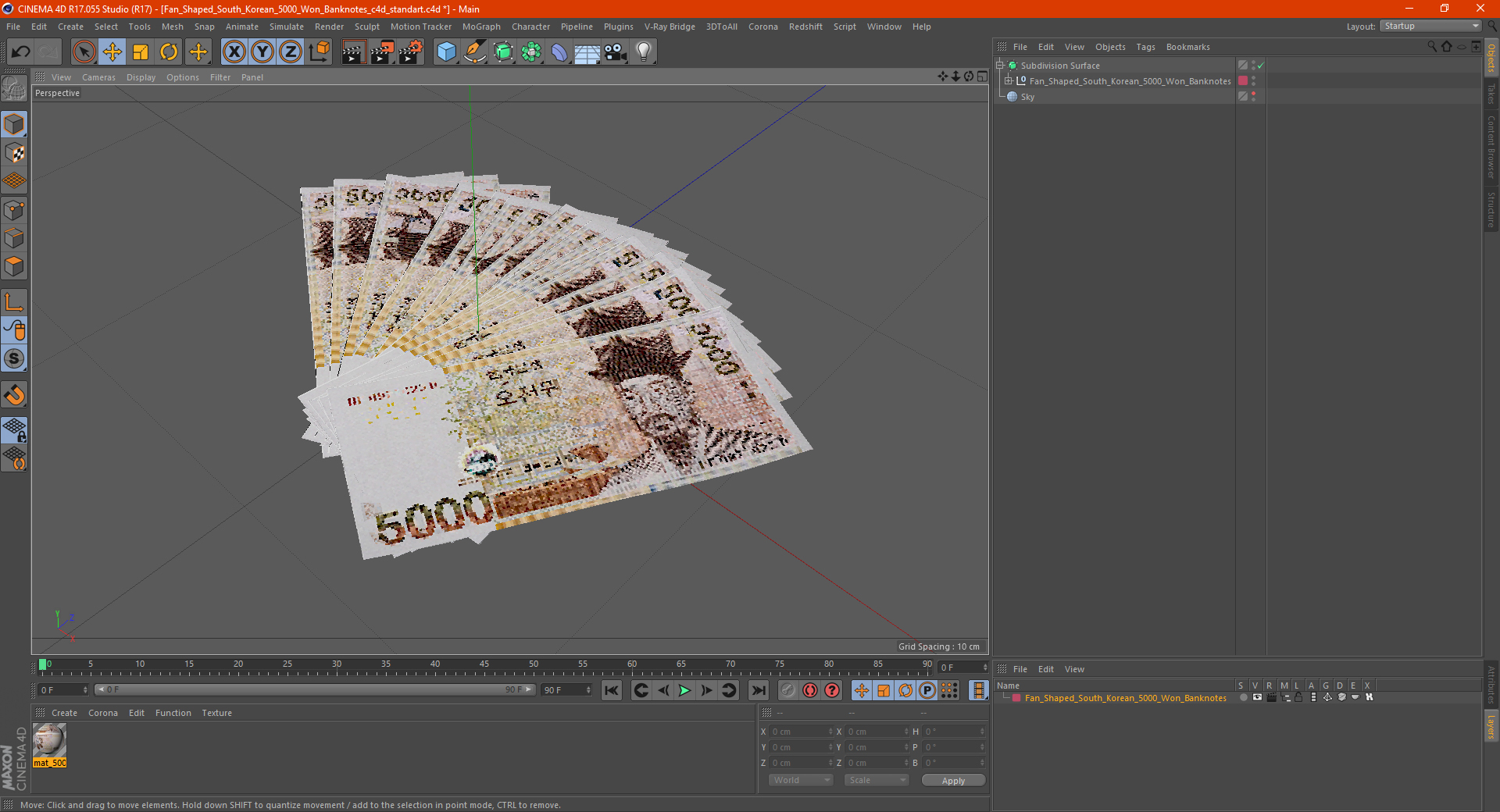This screenshot has height=812, width=1500.
Task: Toggle Sky object visibility dots
Action: 1254,96
